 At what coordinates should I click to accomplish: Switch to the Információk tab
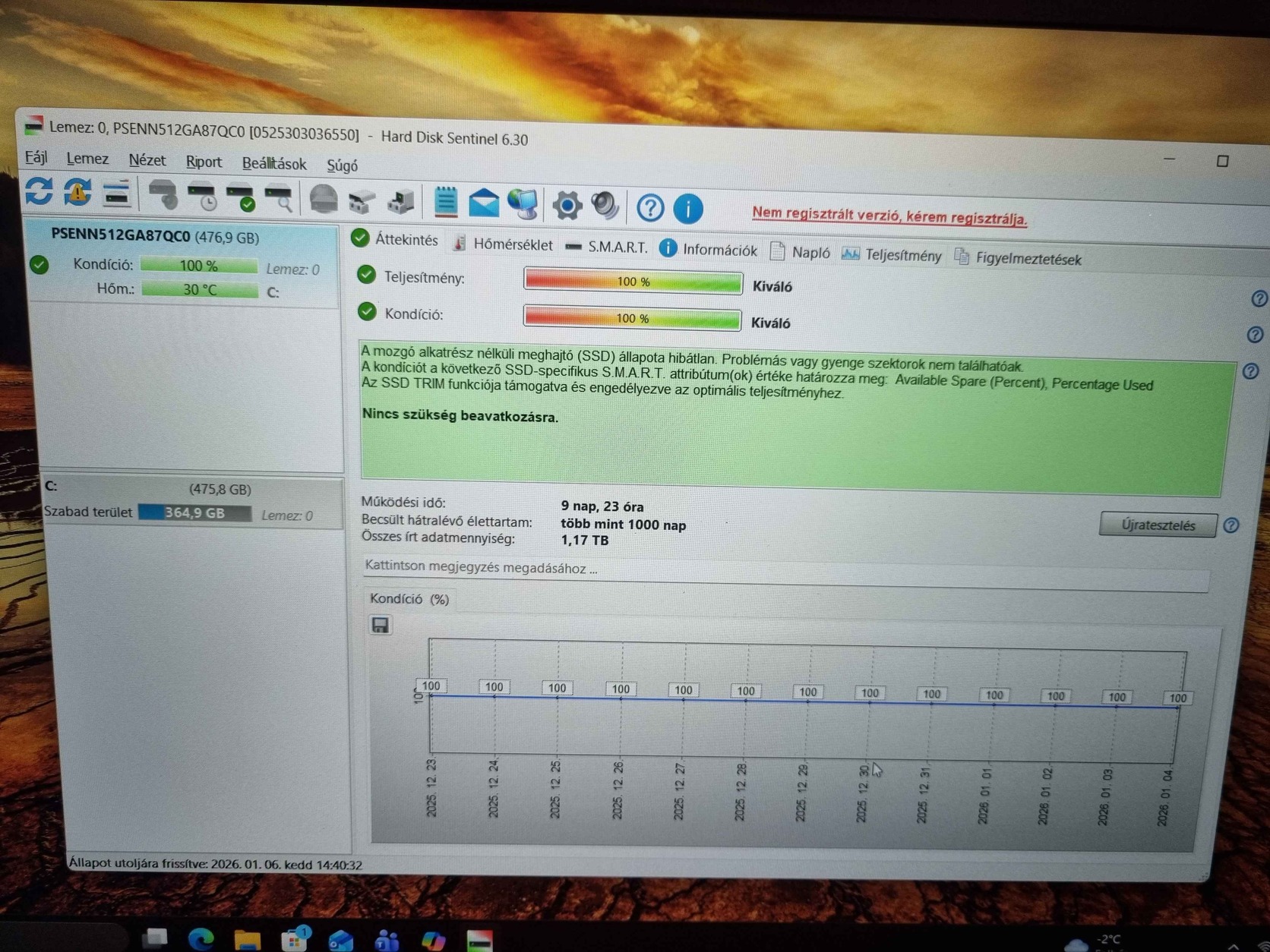pos(708,250)
